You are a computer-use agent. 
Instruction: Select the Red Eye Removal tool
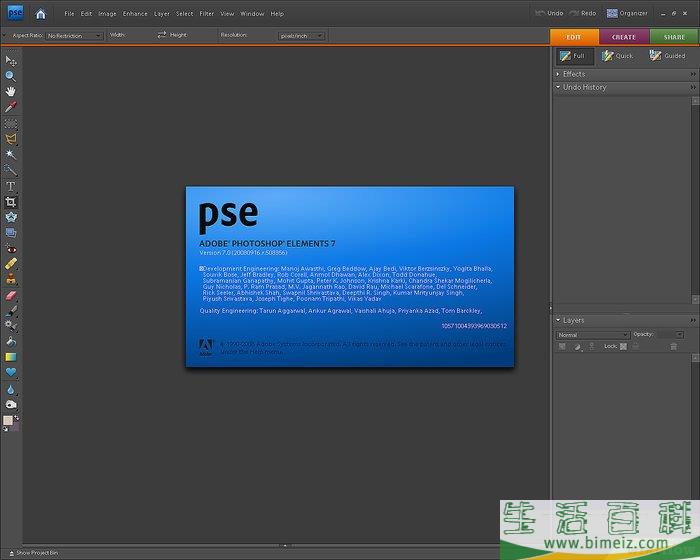11,249
